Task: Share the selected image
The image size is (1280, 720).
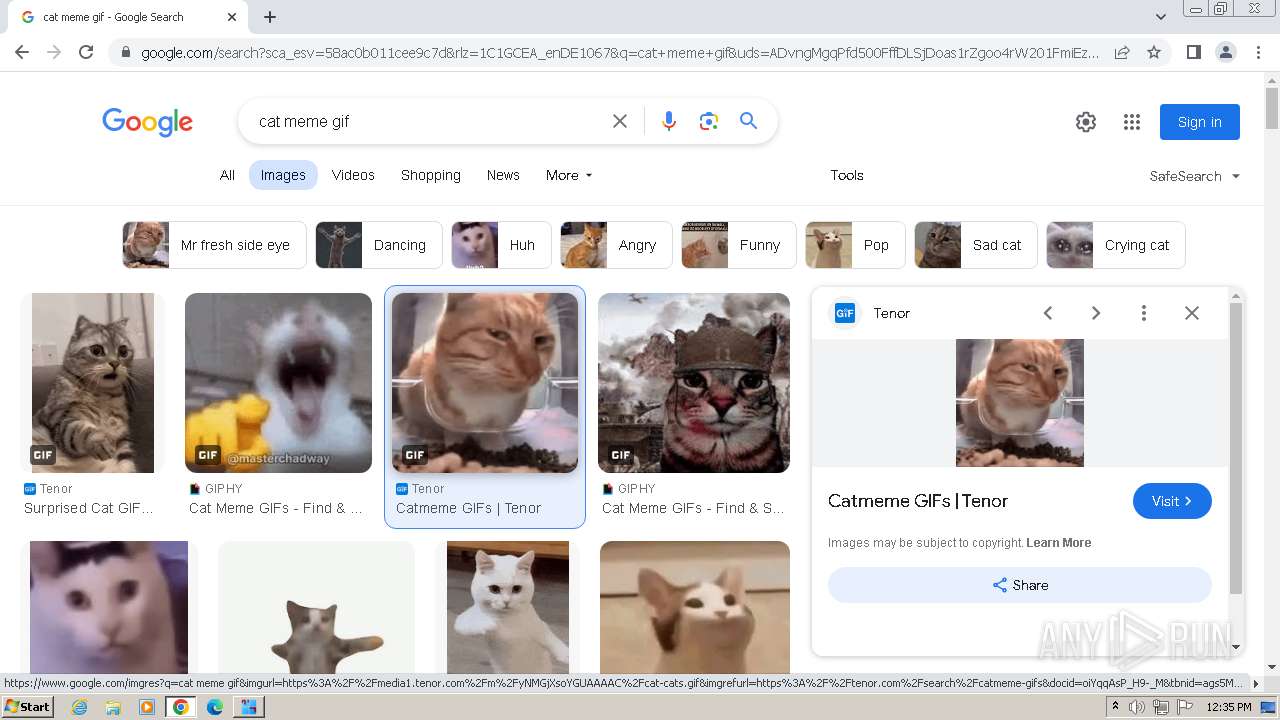Action: 1020,585
